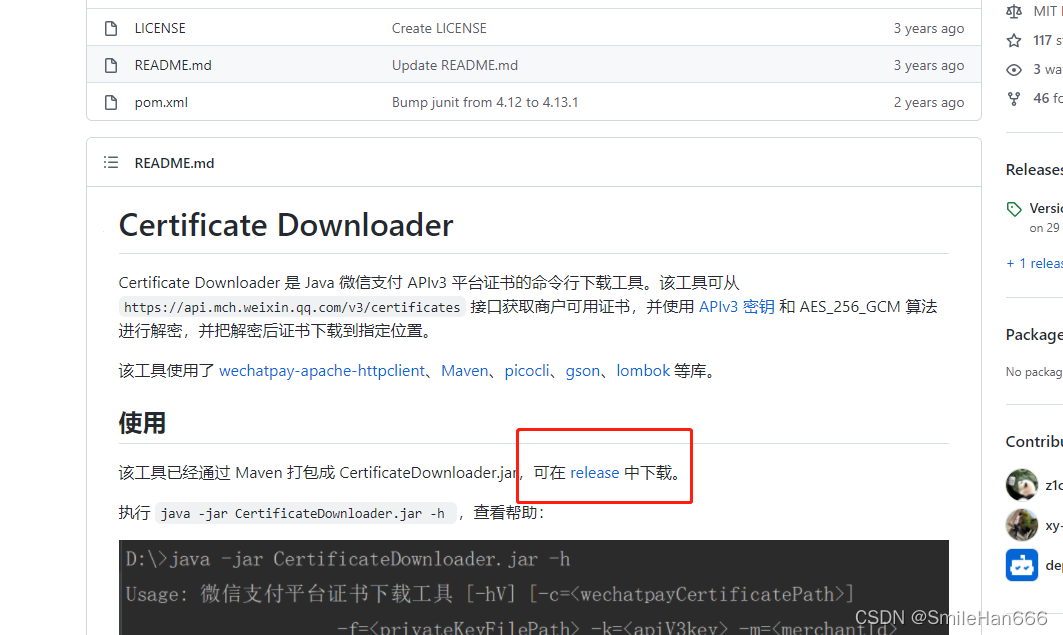Follow the 'APIv3 密钥' link
The width and height of the screenshot is (1063, 635).
point(737,307)
